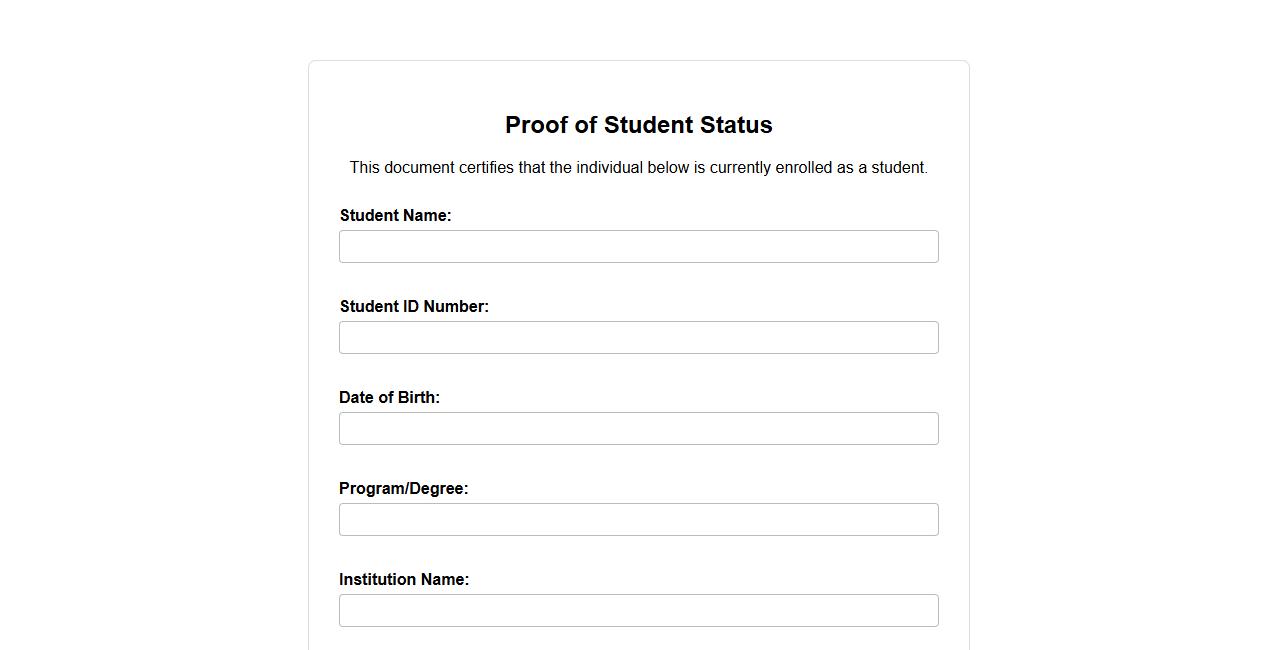Click the "Student Name:" label
The width and height of the screenshot is (1278, 650).
395,216
